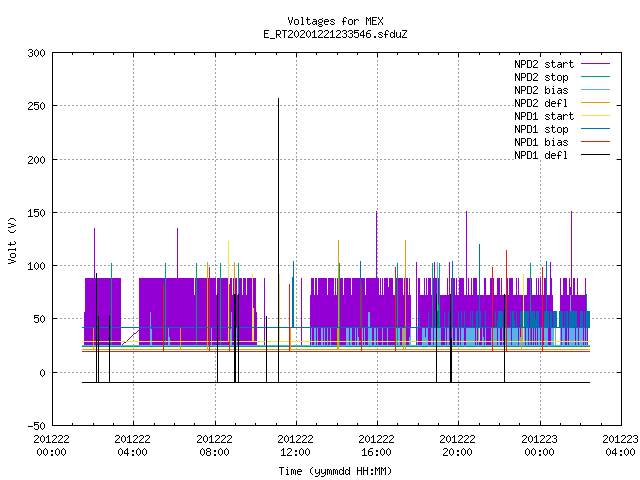Viewport: 640px width, 480px height.
Task: Select the 'NPD2 start' legend label
Action: coord(544,64)
